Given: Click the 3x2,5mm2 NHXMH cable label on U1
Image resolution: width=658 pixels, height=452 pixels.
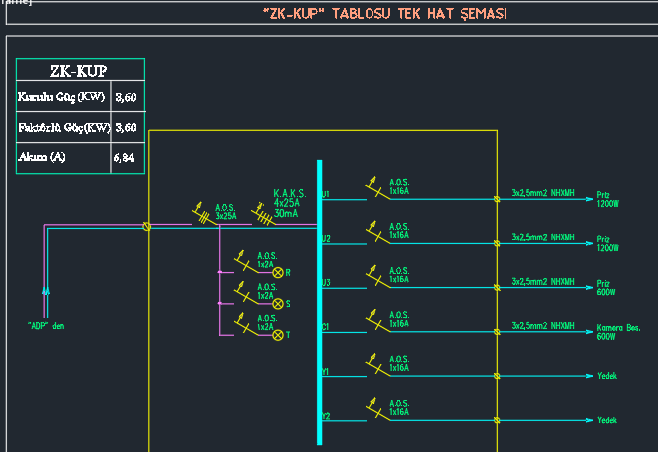Looking at the screenshot, I should pyautogui.click(x=543, y=193).
